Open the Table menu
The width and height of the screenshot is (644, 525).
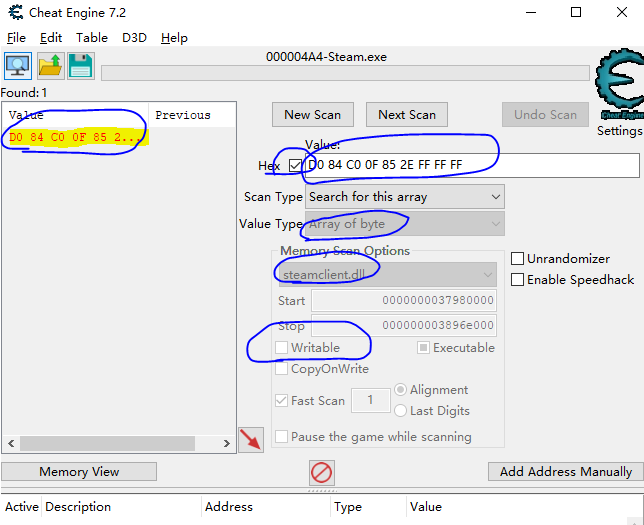point(92,38)
